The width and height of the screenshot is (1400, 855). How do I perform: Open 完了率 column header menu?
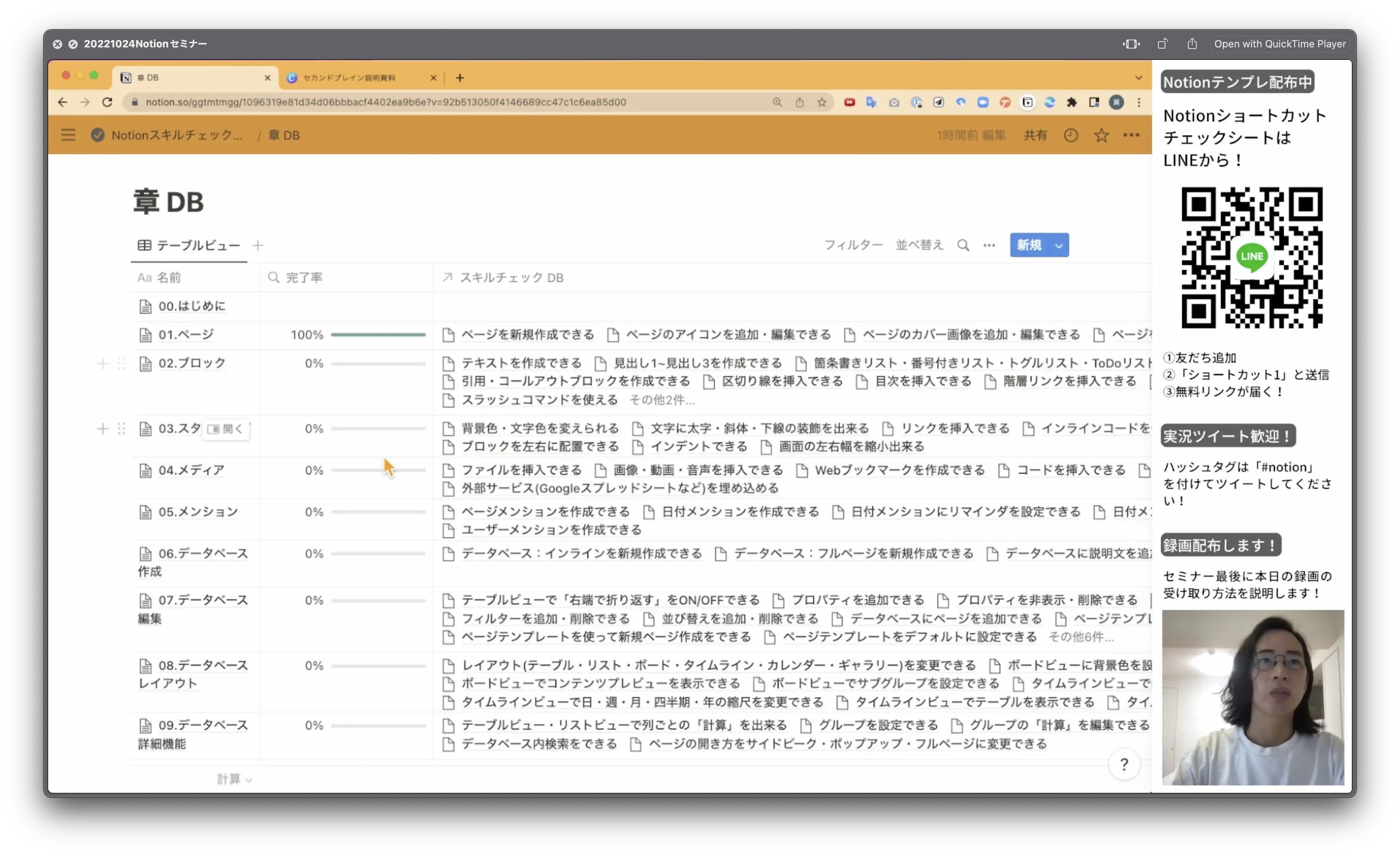coord(346,277)
